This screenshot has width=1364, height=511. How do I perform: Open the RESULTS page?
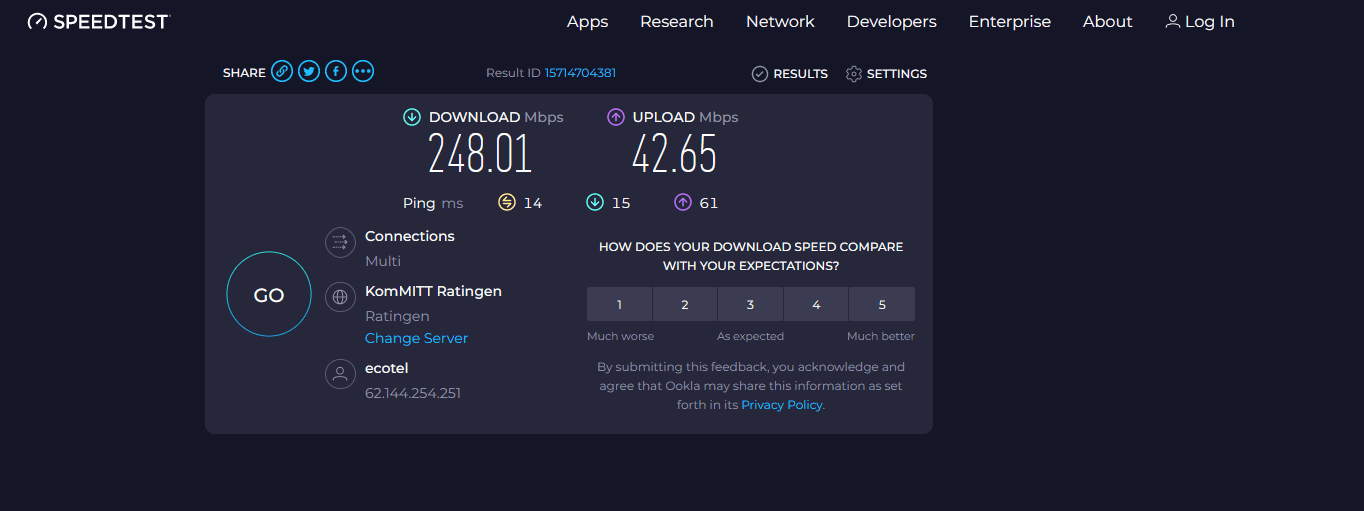(789, 74)
